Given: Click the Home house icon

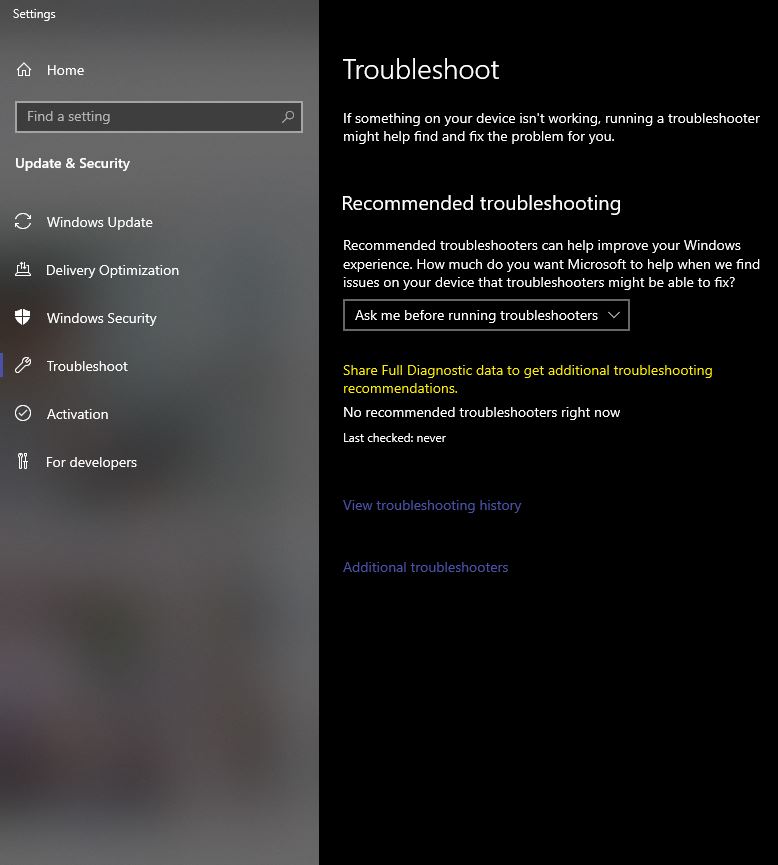Looking at the screenshot, I should click(x=24, y=70).
